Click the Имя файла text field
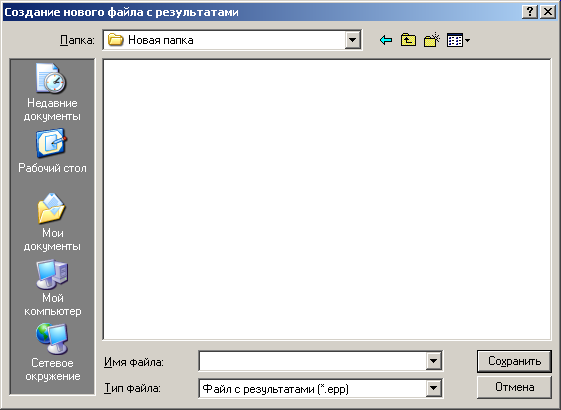 (312, 361)
